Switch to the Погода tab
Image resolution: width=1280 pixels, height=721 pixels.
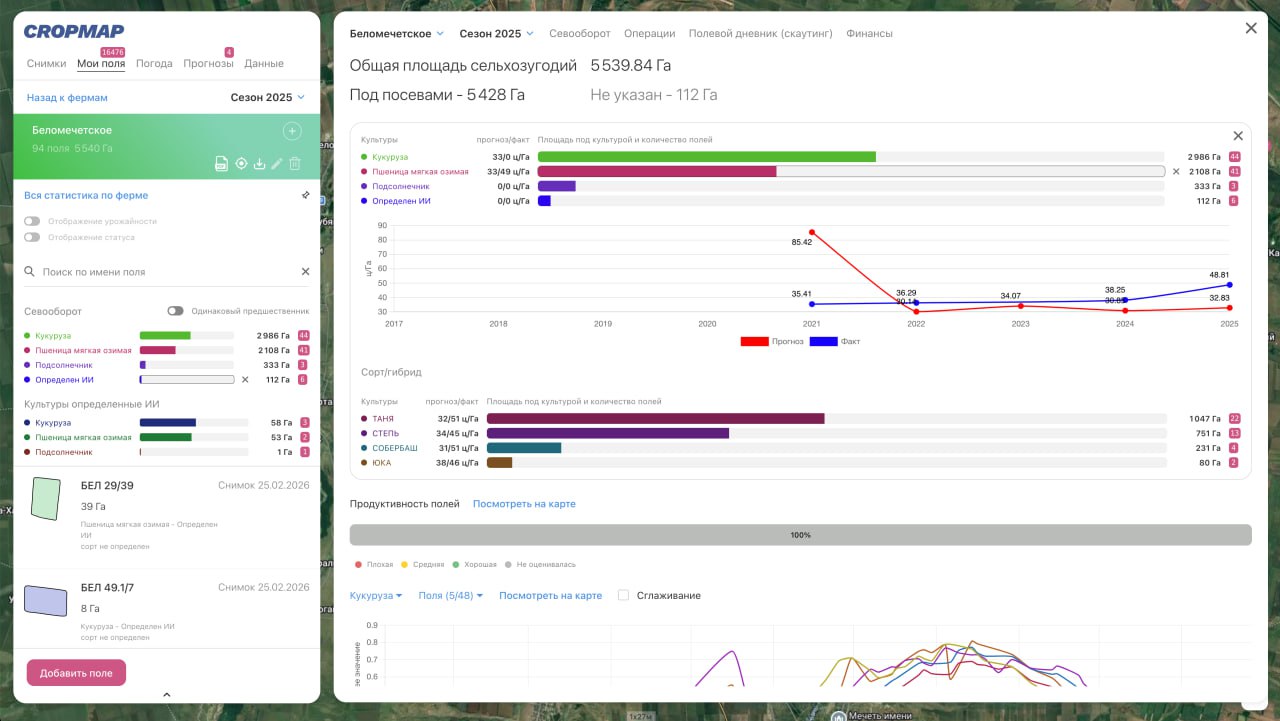click(154, 64)
